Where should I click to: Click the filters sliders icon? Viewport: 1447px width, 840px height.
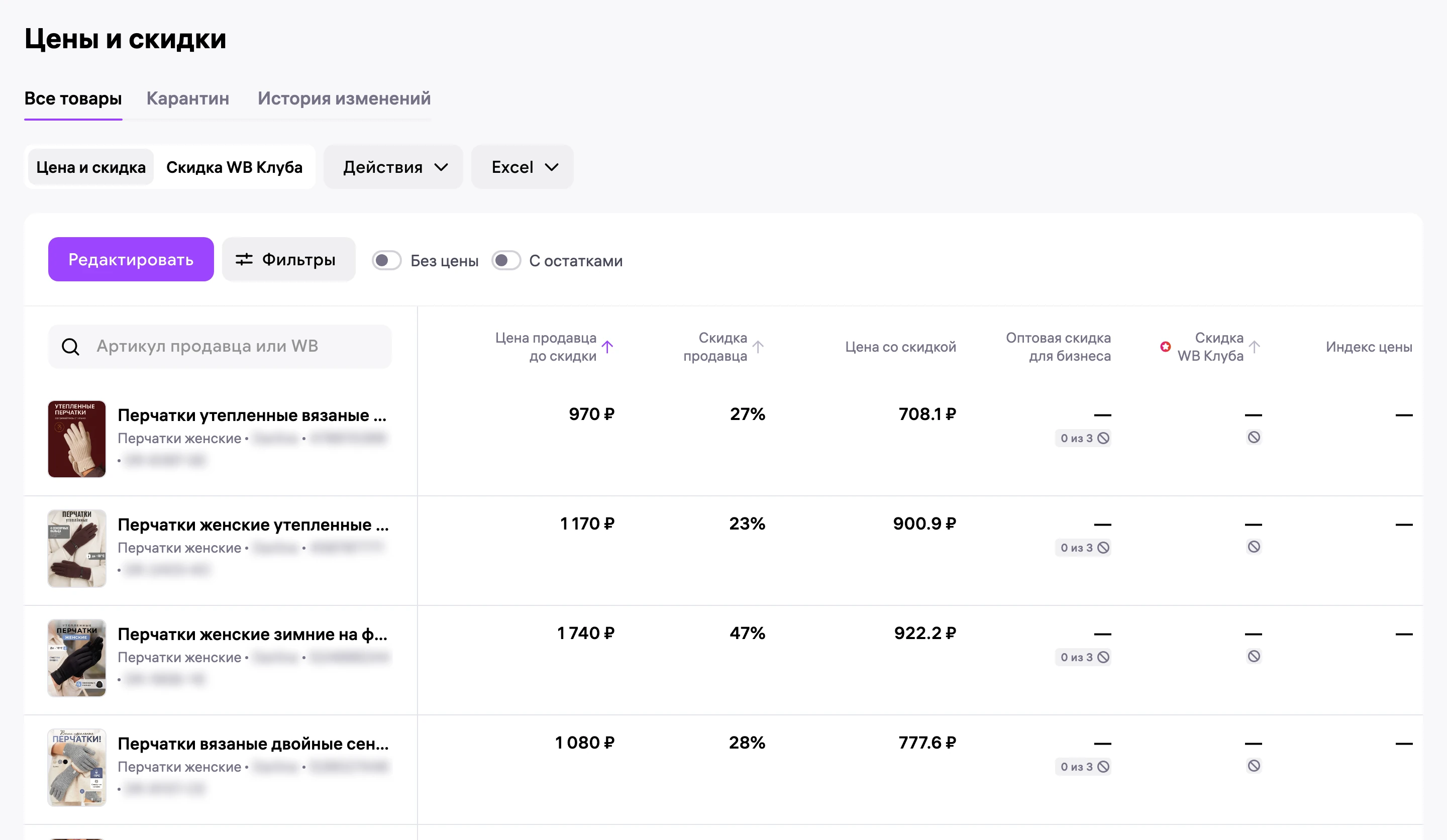tap(244, 260)
